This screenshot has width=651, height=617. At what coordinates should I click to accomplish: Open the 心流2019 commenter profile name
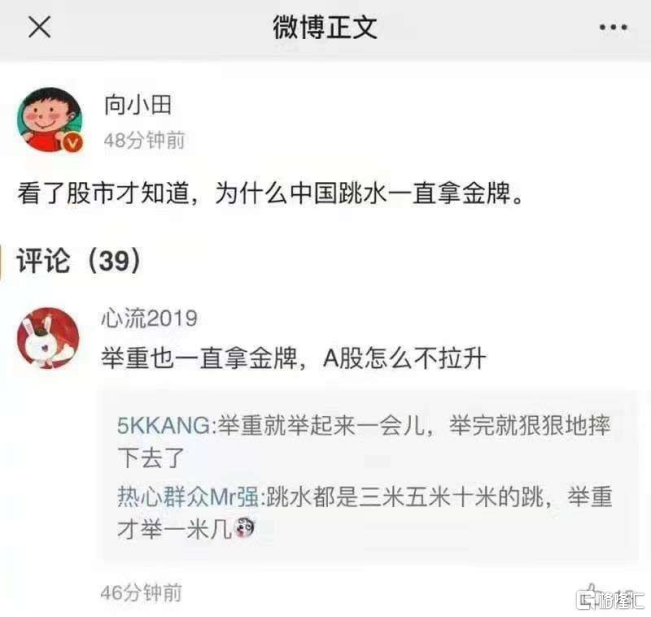pyautogui.click(x=149, y=318)
